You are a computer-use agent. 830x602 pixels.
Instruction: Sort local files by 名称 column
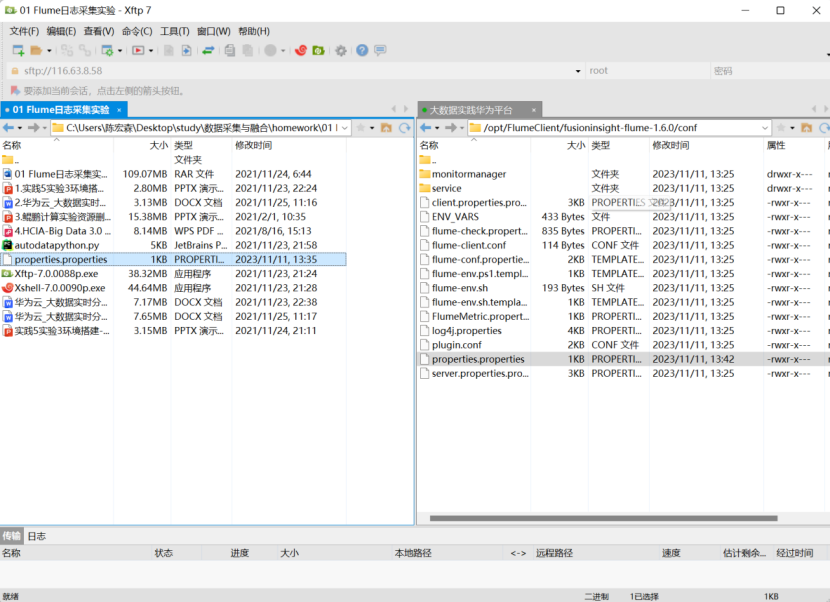click(x=57, y=145)
